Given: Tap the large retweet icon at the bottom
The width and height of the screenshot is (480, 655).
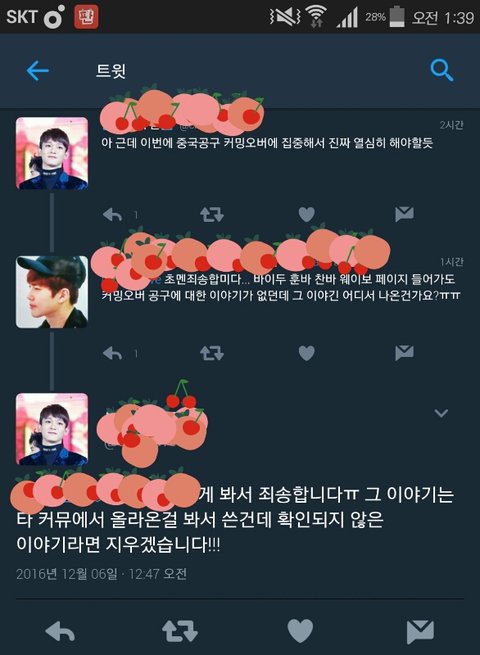Looking at the screenshot, I should click(180, 631).
